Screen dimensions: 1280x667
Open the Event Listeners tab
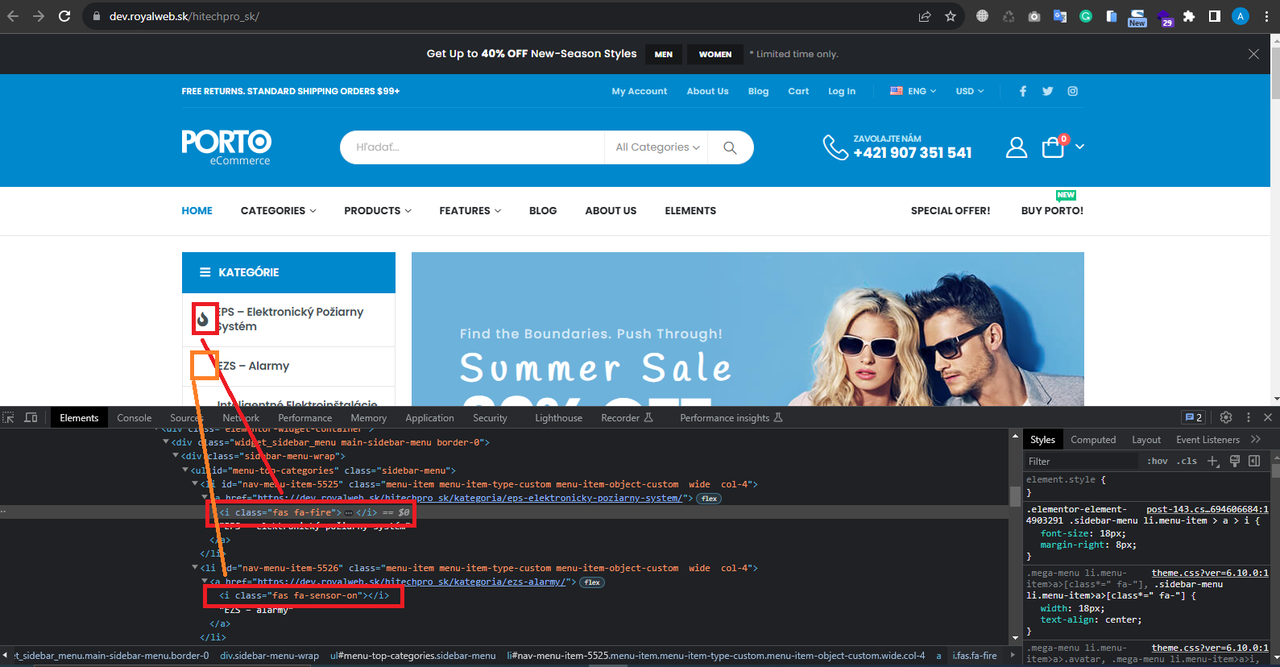click(1207, 439)
